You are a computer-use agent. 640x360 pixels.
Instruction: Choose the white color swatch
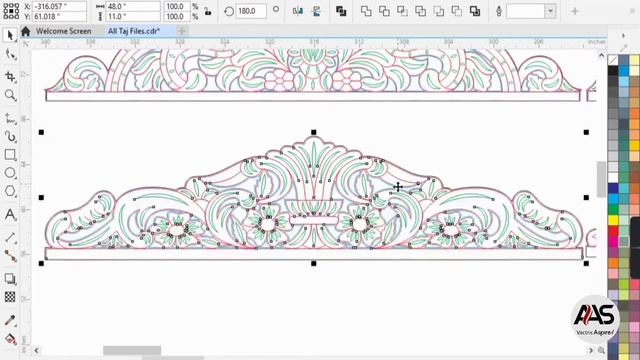coord(613,178)
